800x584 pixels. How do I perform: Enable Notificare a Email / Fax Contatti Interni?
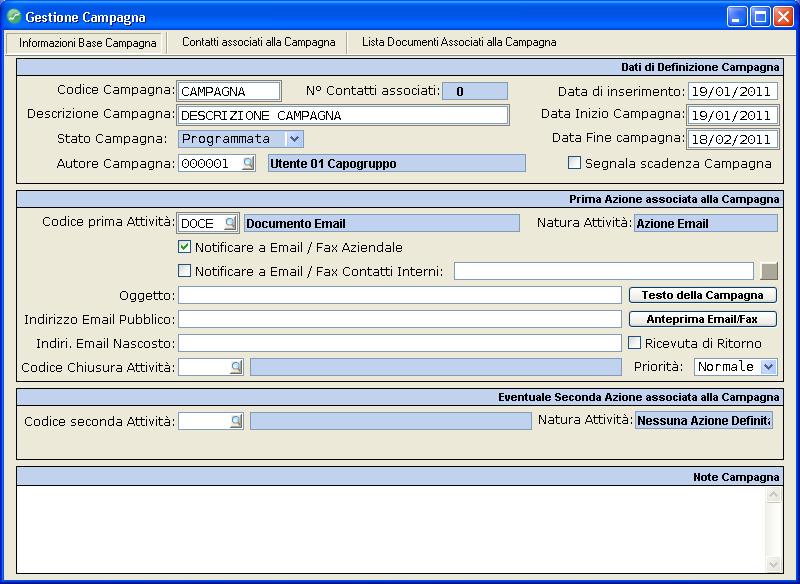click(x=184, y=271)
